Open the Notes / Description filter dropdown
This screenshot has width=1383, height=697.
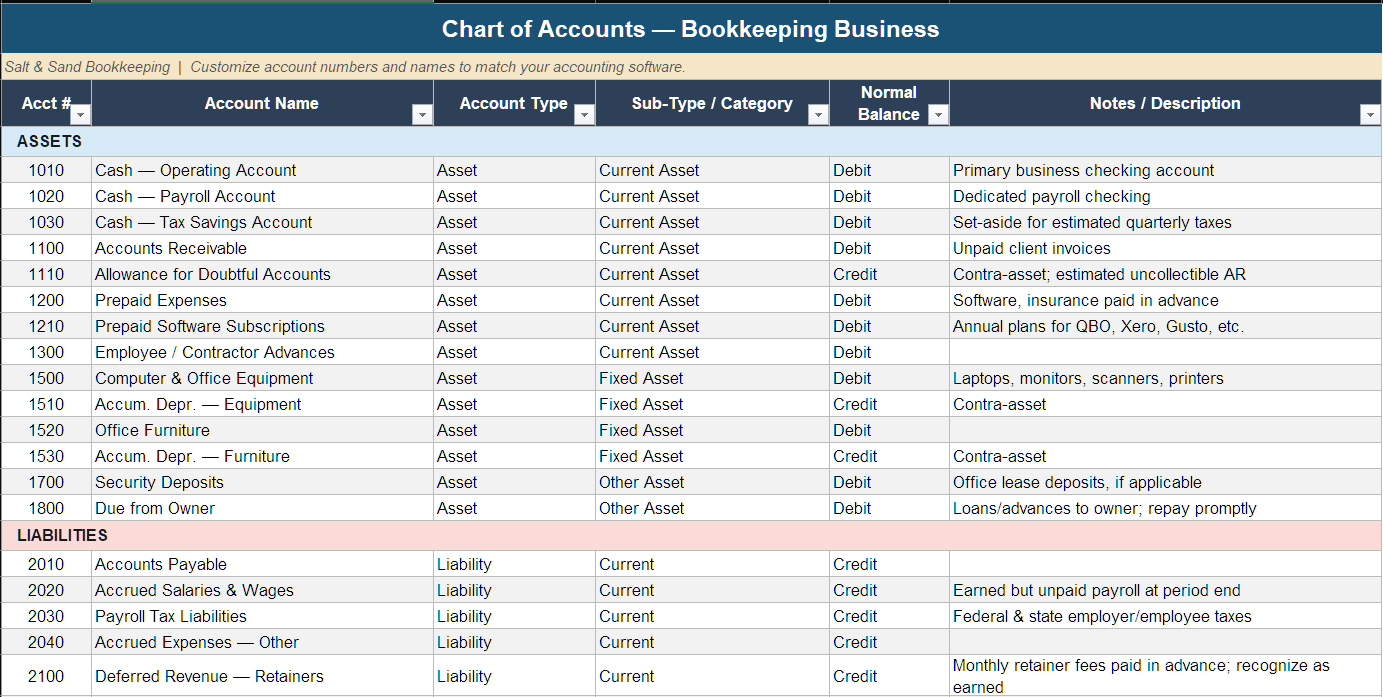tap(1370, 116)
